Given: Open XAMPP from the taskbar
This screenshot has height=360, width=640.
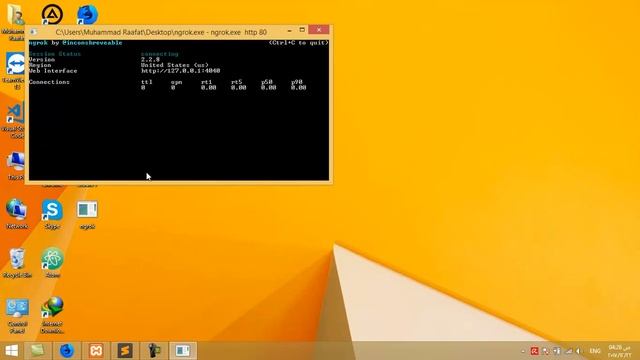Looking at the screenshot, I should click(x=96, y=351).
